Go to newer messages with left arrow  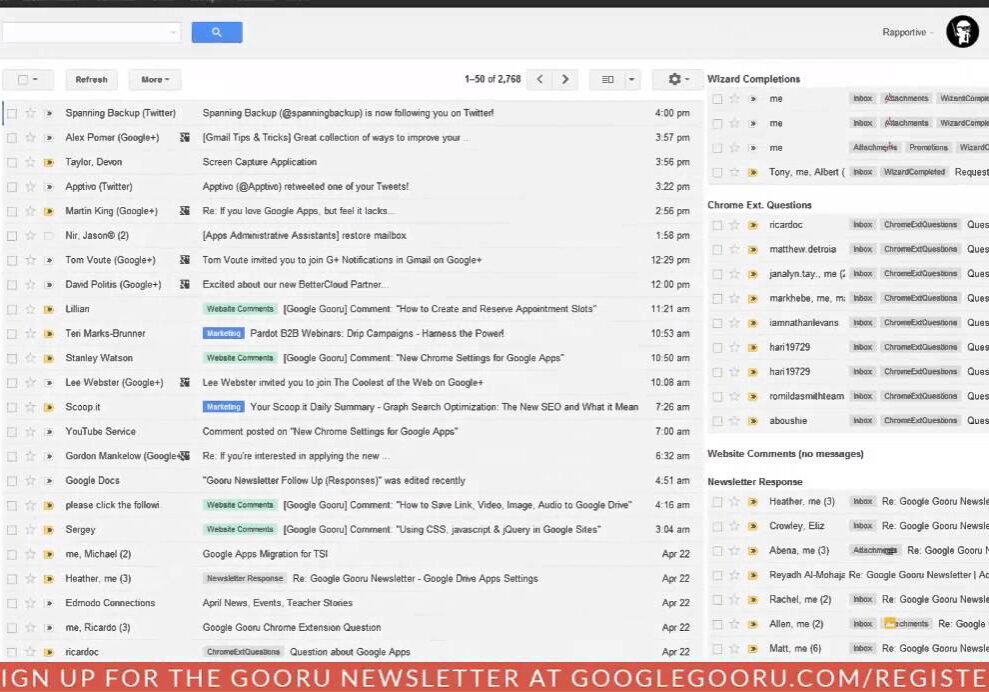point(539,79)
